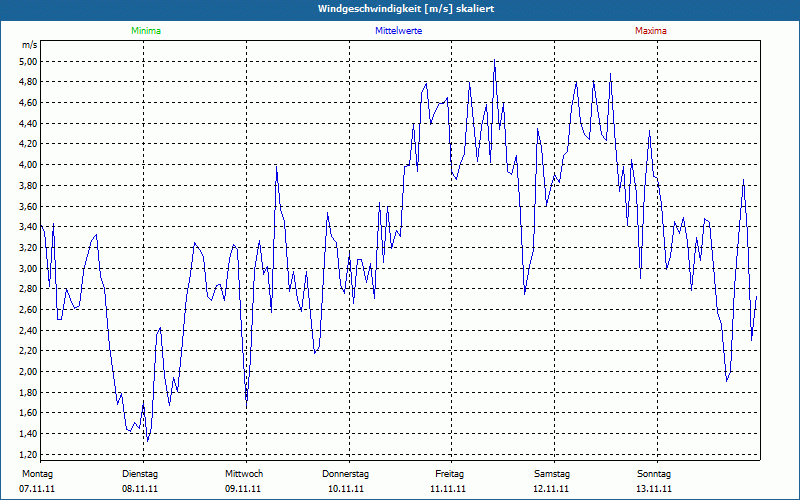Screen dimensions: 800x500
Task: Click the 12.11.11 date label
Action: coord(551,489)
